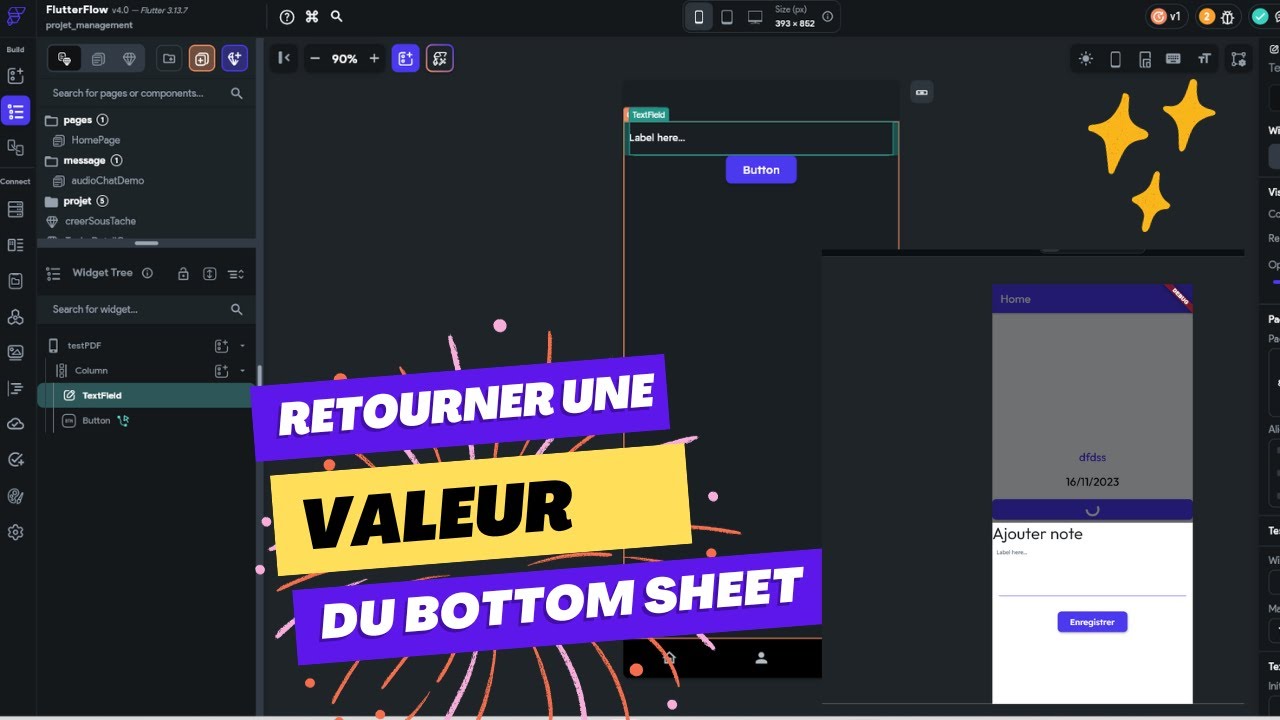Toggle light/dark mode sun icon
The width and height of the screenshot is (1280, 720).
[1086, 59]
